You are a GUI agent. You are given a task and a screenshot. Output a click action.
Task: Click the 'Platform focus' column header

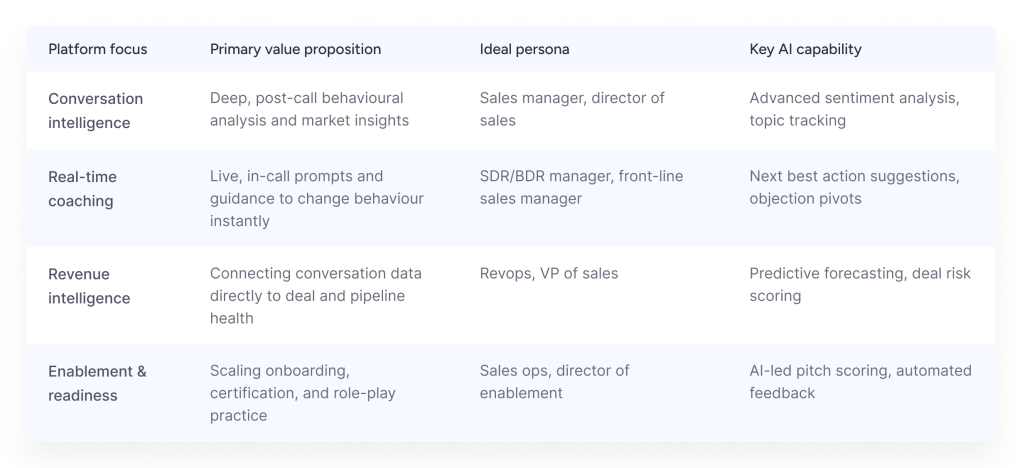point(97,49)
